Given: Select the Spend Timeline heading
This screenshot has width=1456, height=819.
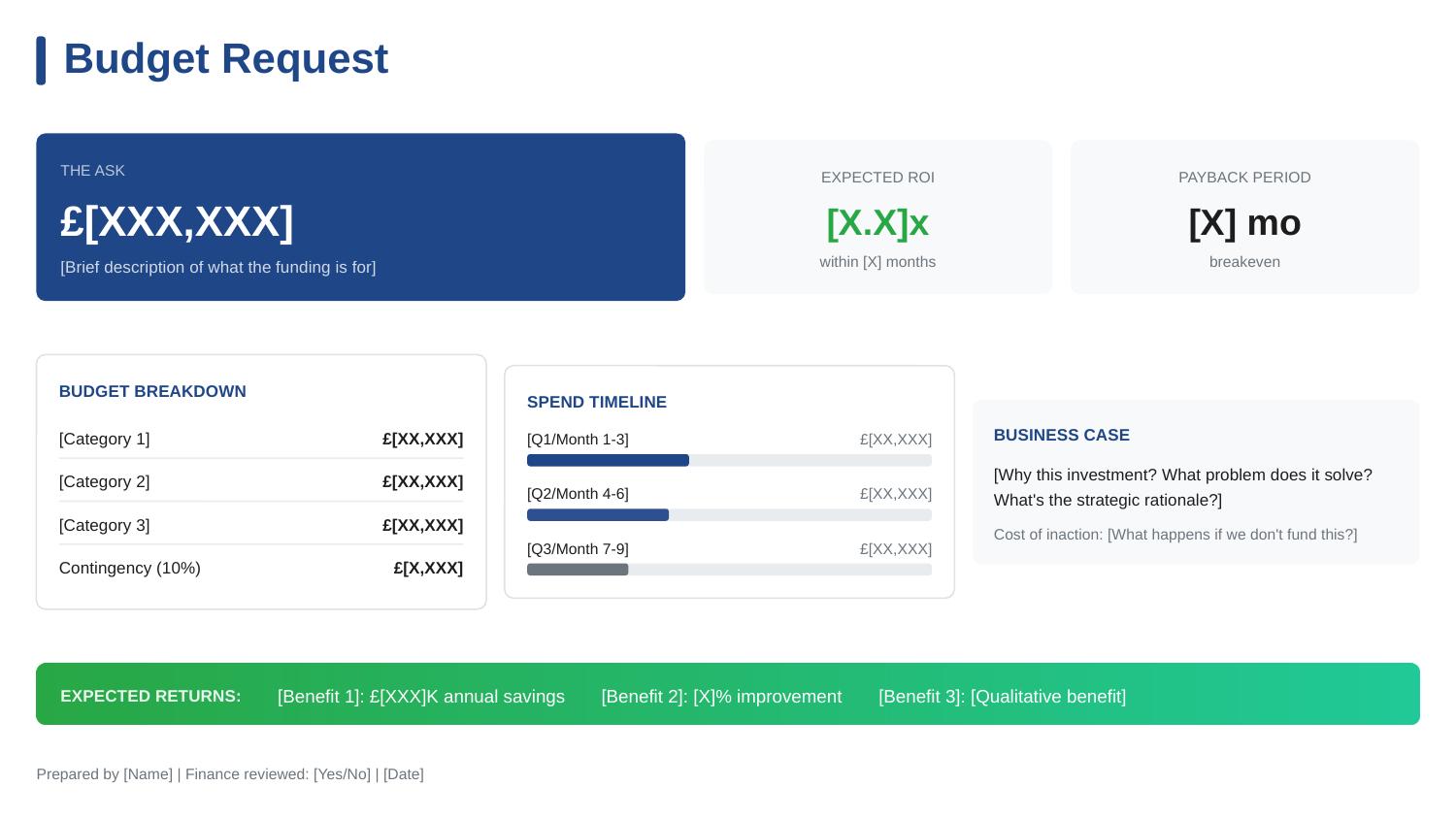Looking at the screenshot, I should click(596, 403).
